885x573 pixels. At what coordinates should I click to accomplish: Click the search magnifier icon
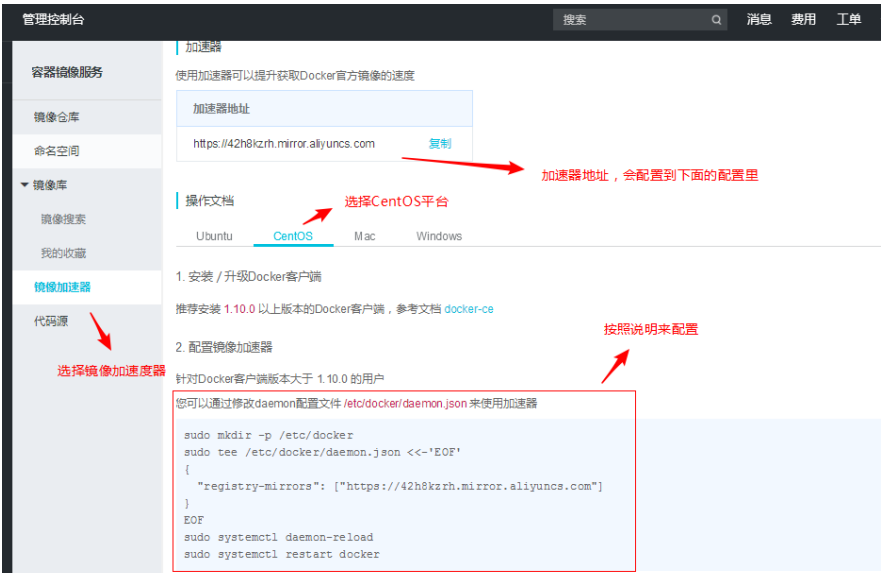coord(716,20)
